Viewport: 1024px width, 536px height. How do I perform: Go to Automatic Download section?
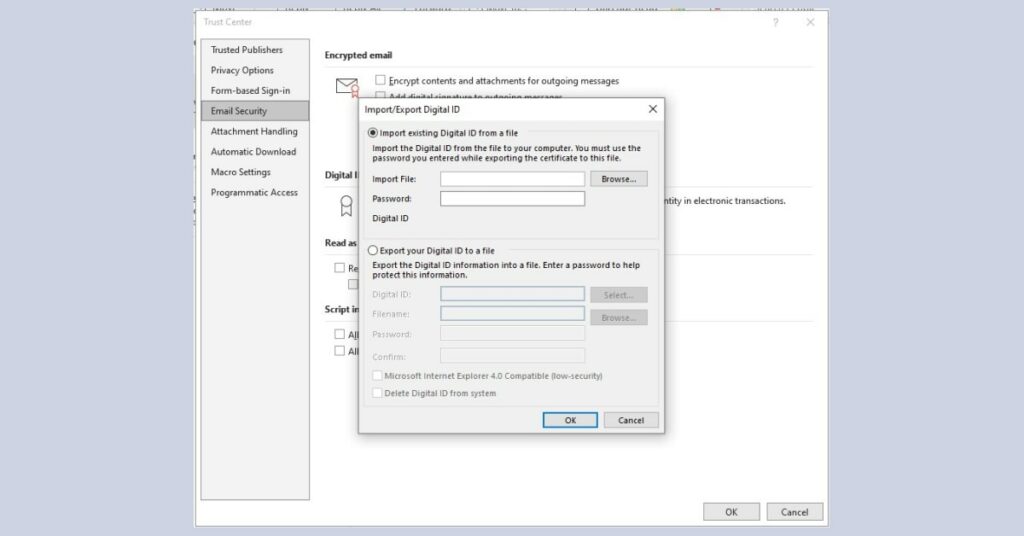pyautogui.click(x=253, y=152)
